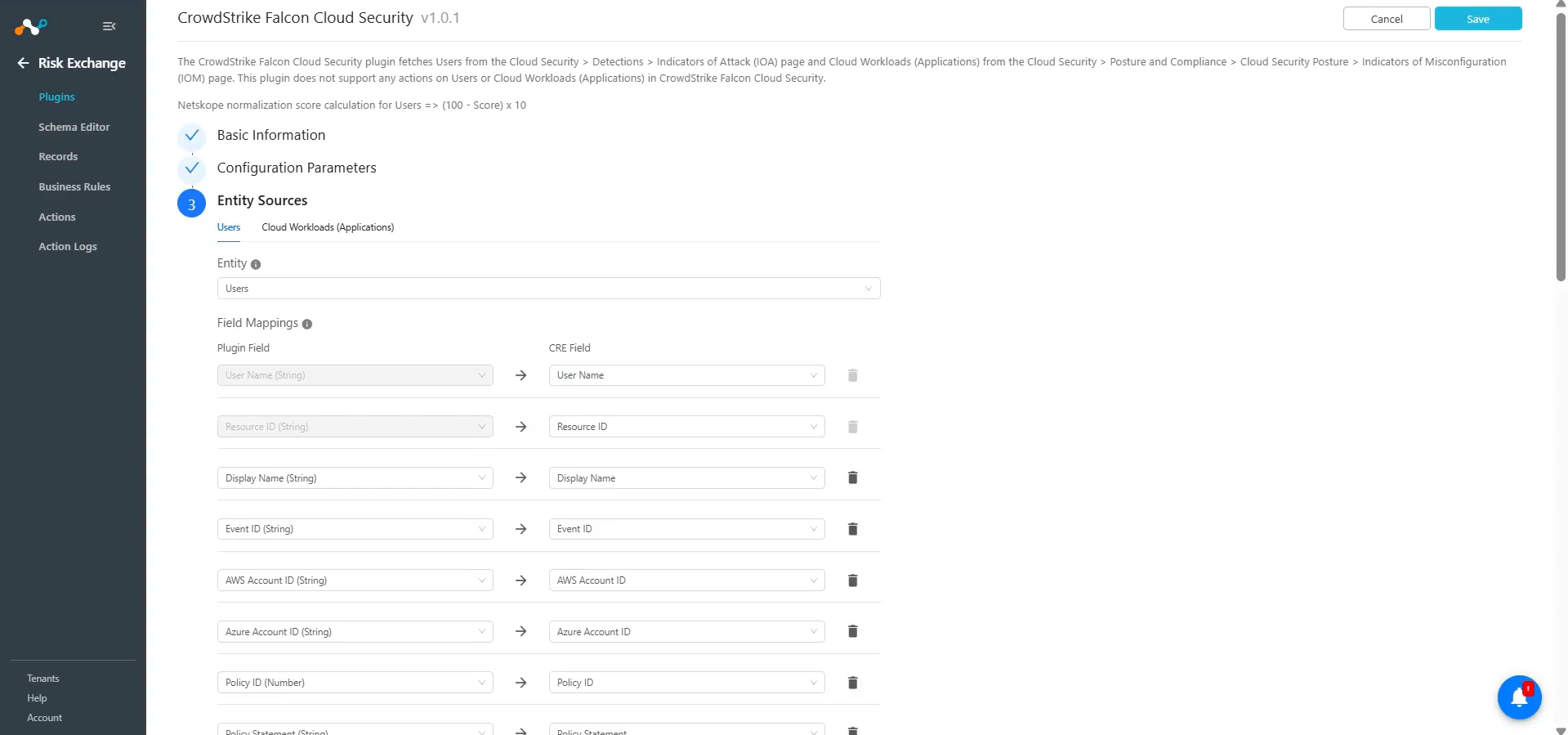This screenshot has height=735, width=1568.
Task: Delete the Policy ID mapping row
Action: [x=852, y=683]
